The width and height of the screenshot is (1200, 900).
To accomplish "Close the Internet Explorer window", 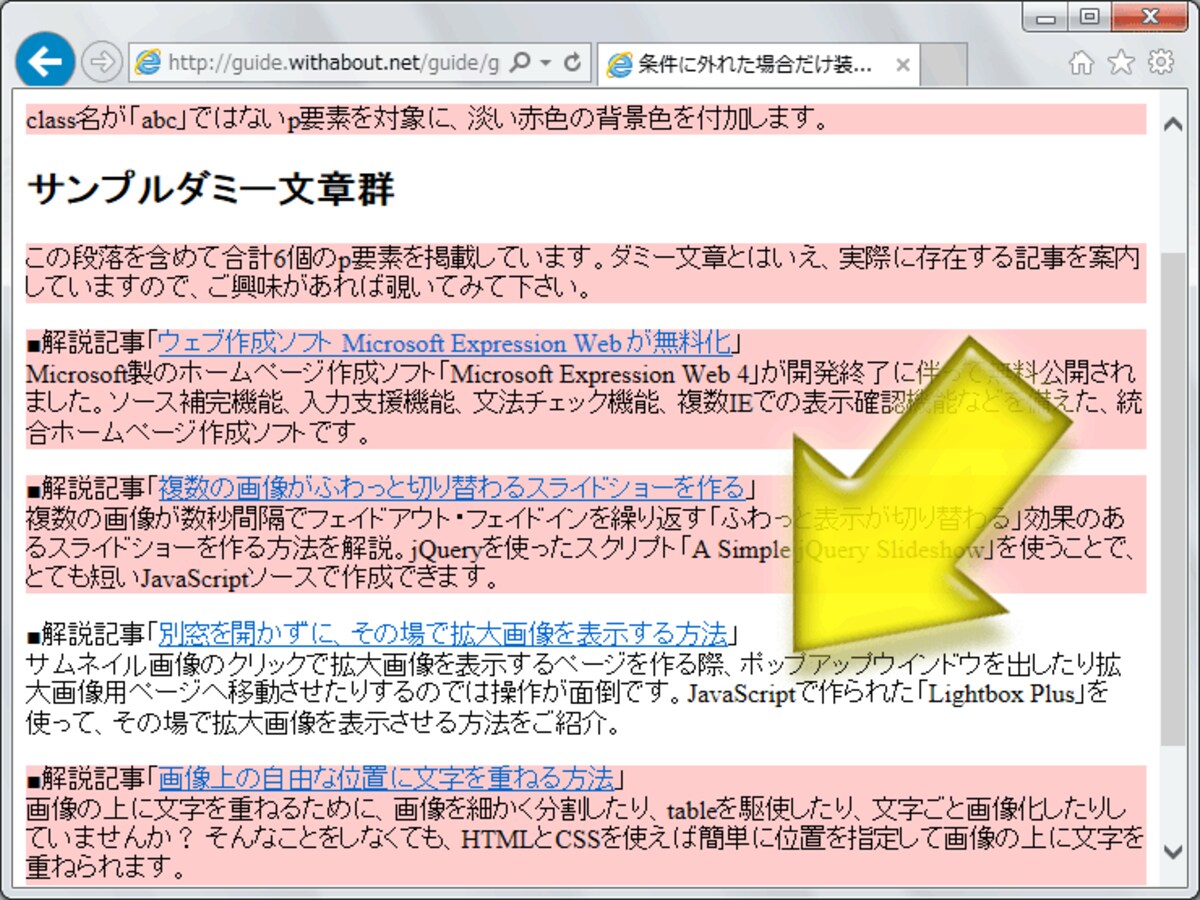I will (x=1149, y=17).
